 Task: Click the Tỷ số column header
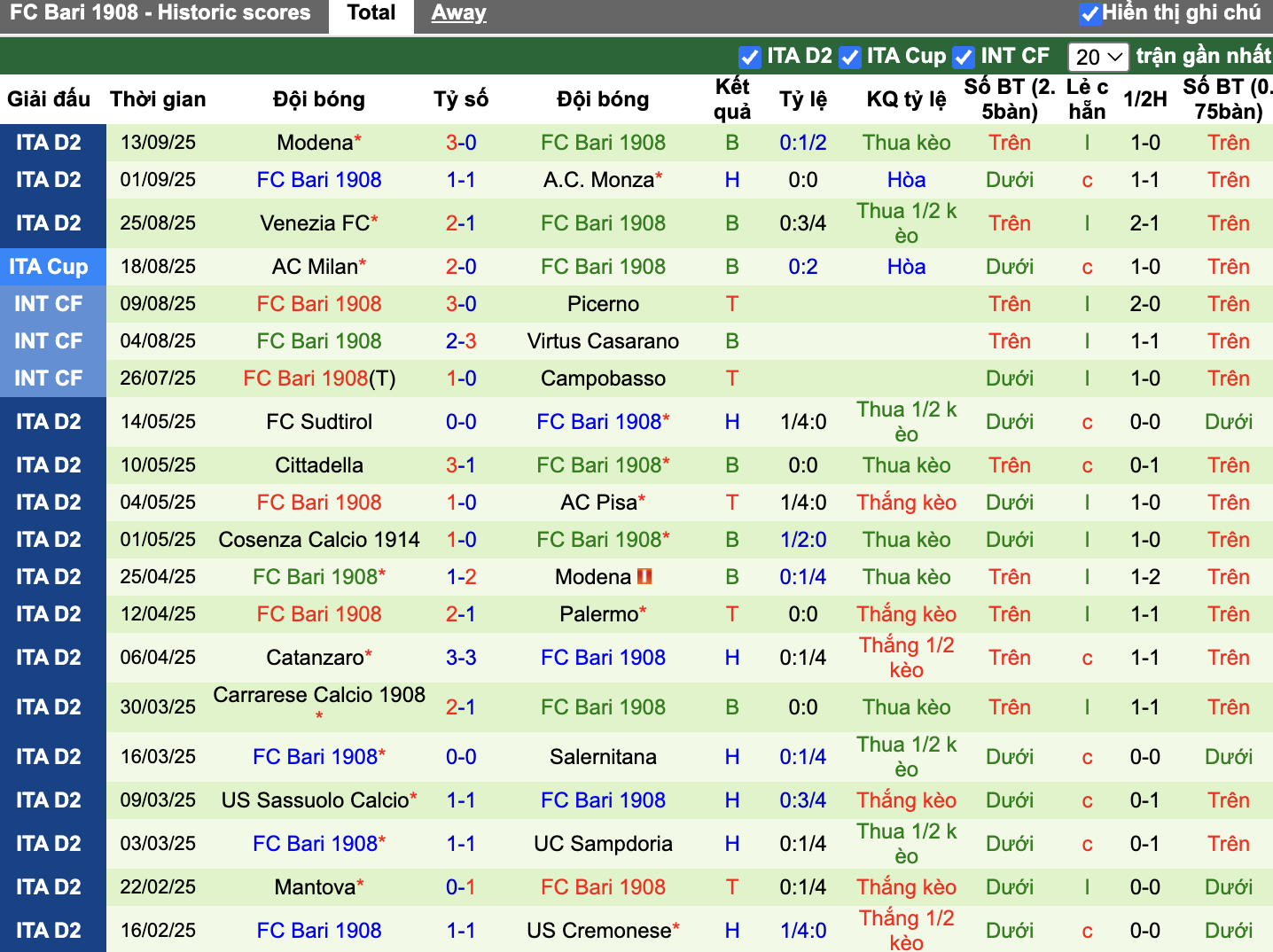click(x=461, y=99)
